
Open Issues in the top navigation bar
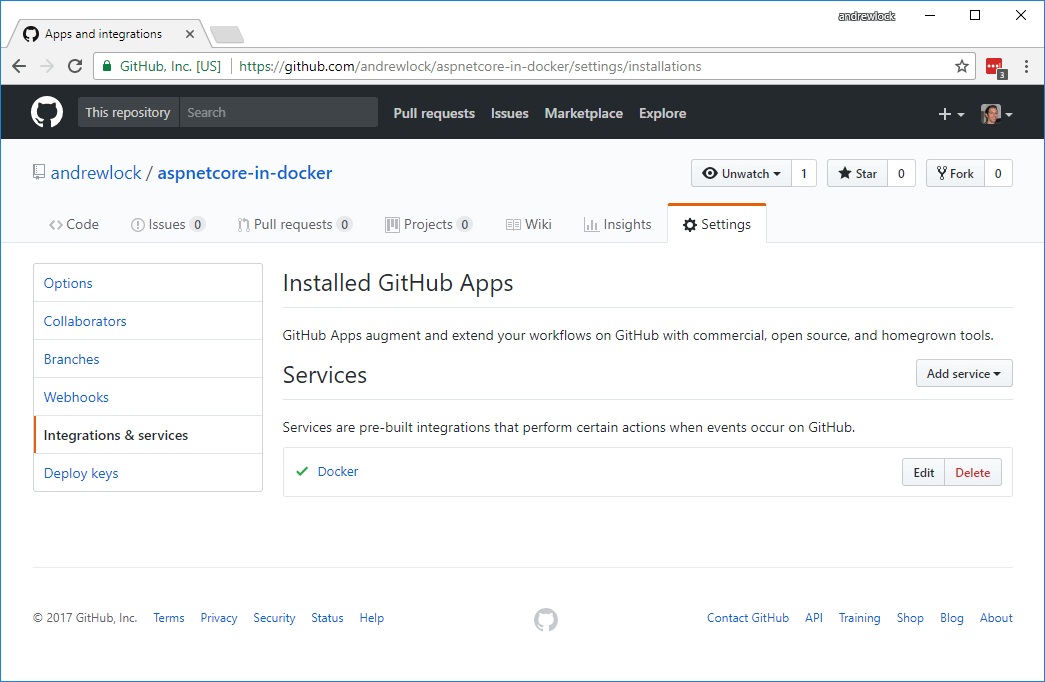[509, 113]
